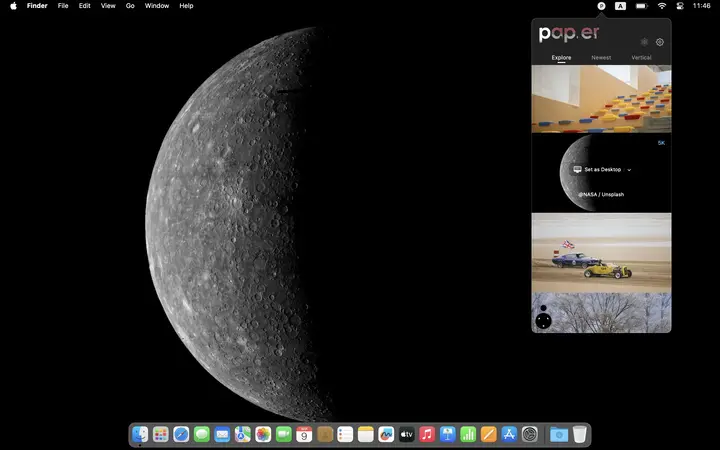Switch to the Vertical tab
The width and height of the screenshot is (720, 450).
(x=641, y=57)
